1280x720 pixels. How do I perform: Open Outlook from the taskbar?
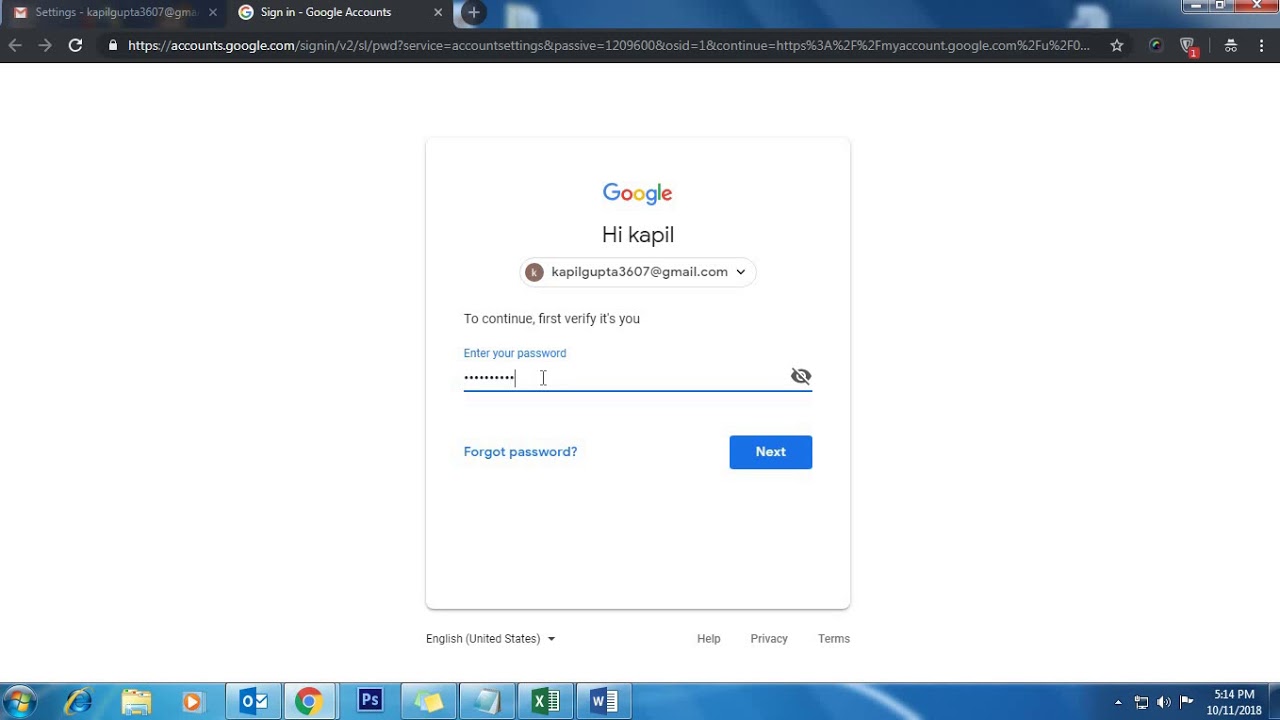click(254, 701)
